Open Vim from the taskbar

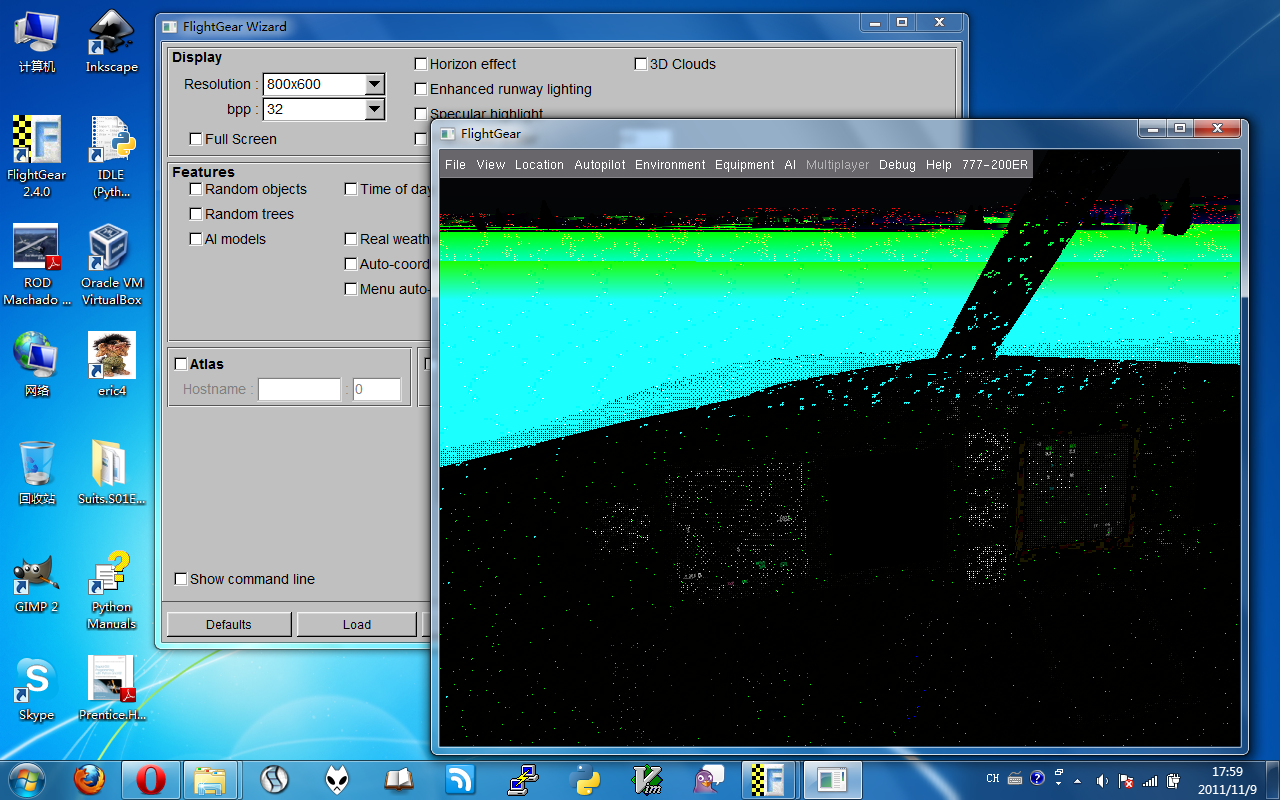pos(646,779)
